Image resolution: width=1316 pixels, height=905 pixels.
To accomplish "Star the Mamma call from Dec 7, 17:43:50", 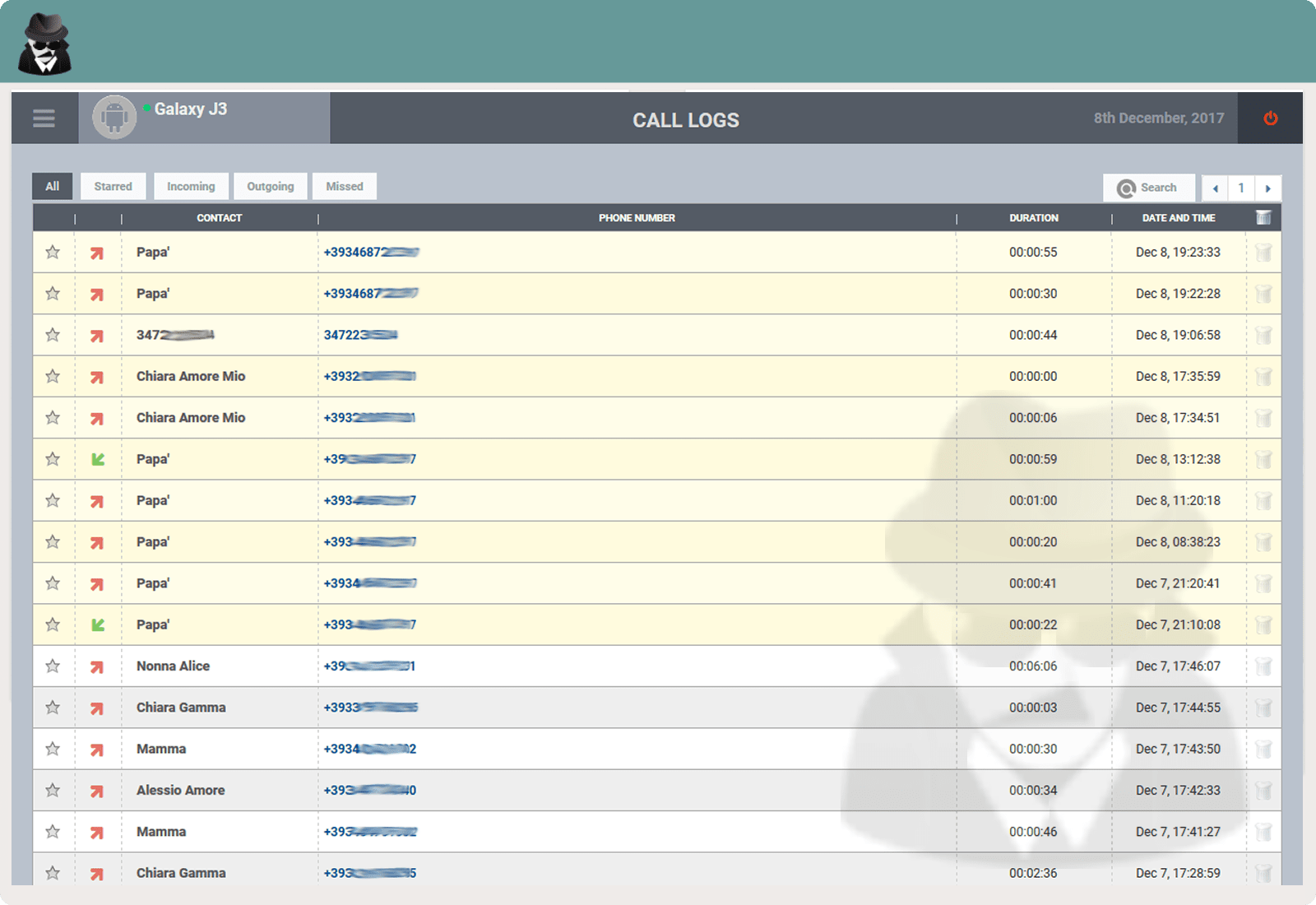I will click(x=53, y=749).
